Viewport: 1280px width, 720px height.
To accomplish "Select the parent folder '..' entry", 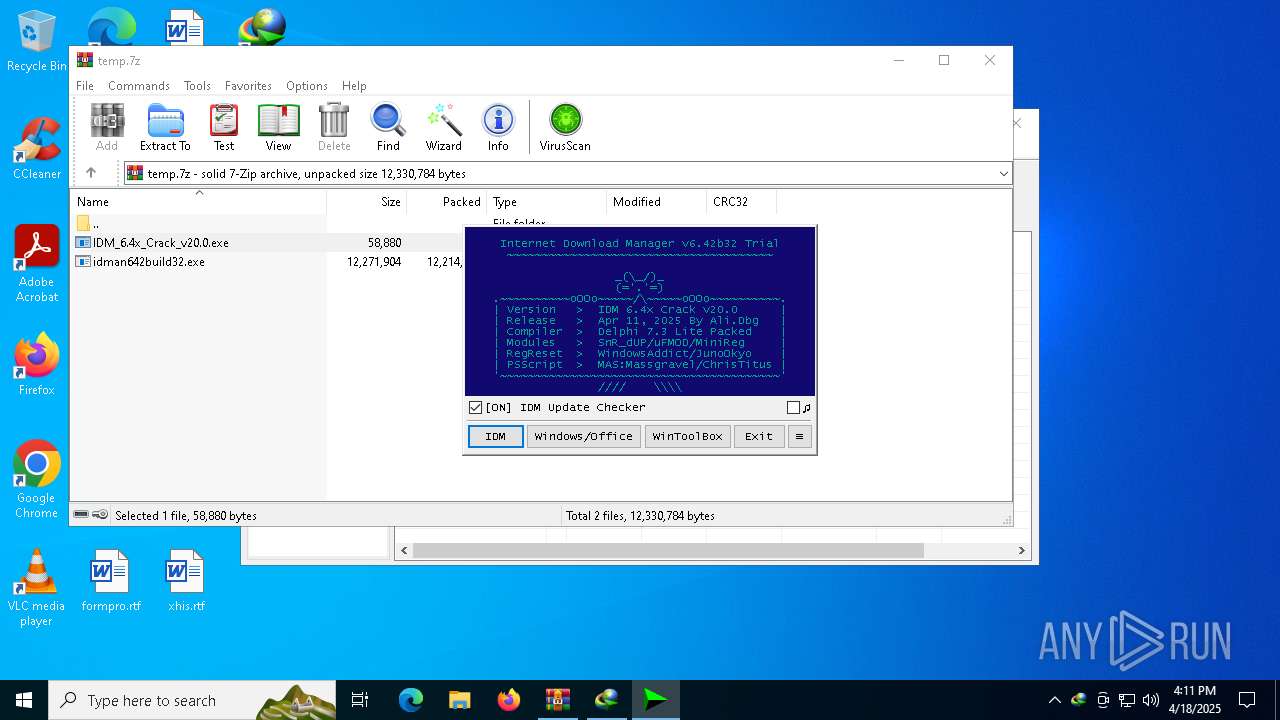I will (x=88, y=224).
